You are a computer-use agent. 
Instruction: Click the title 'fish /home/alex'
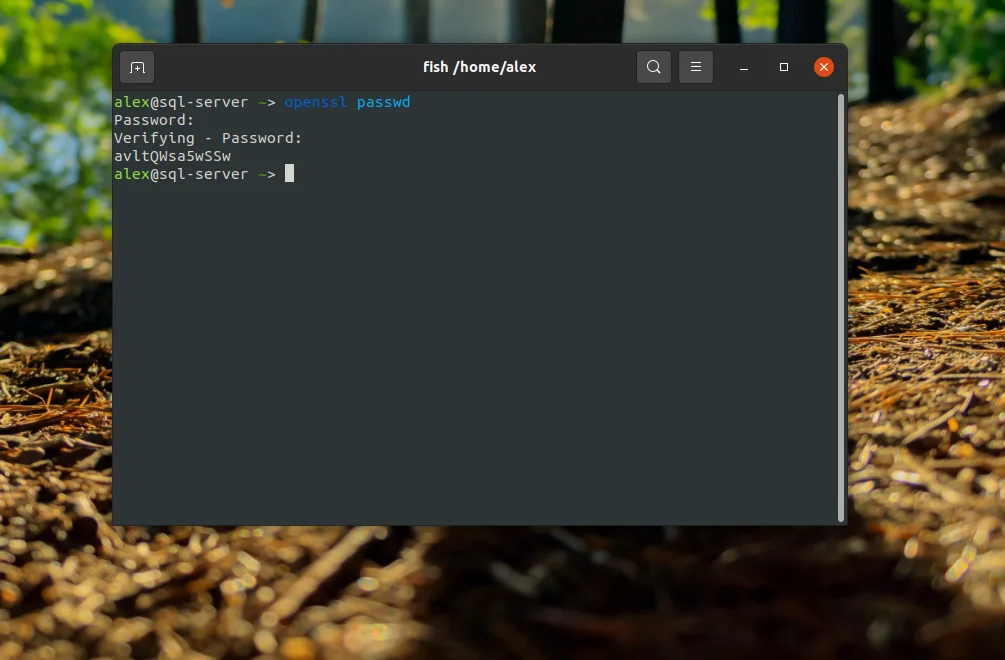tap(480, 66)
